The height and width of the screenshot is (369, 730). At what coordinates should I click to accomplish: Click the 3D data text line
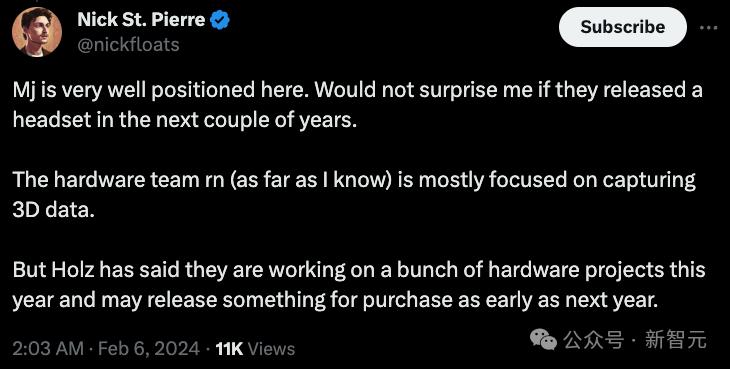[54, 210]
